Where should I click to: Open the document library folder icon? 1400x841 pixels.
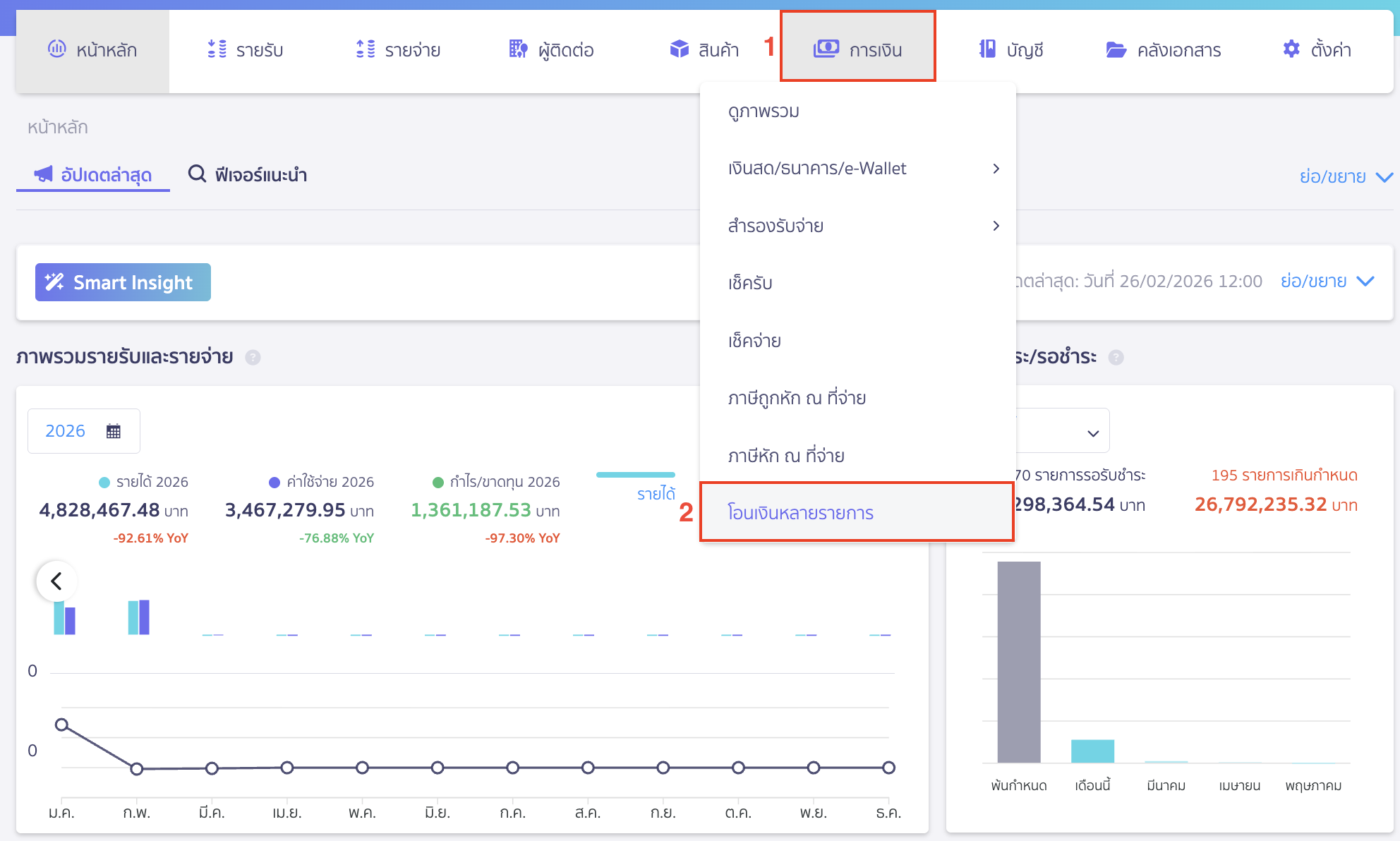[1116, 49]
